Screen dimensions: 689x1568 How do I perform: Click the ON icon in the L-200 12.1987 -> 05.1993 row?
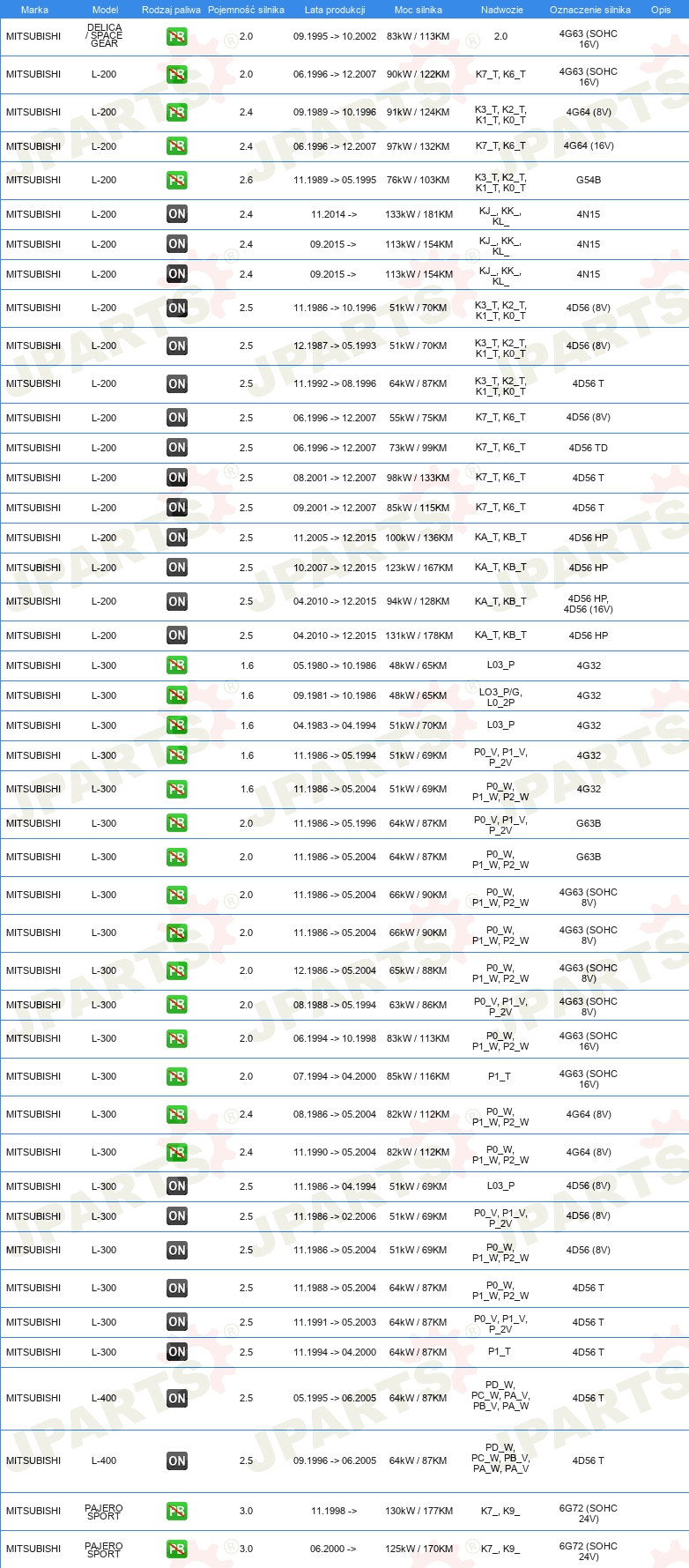point(177,346)
